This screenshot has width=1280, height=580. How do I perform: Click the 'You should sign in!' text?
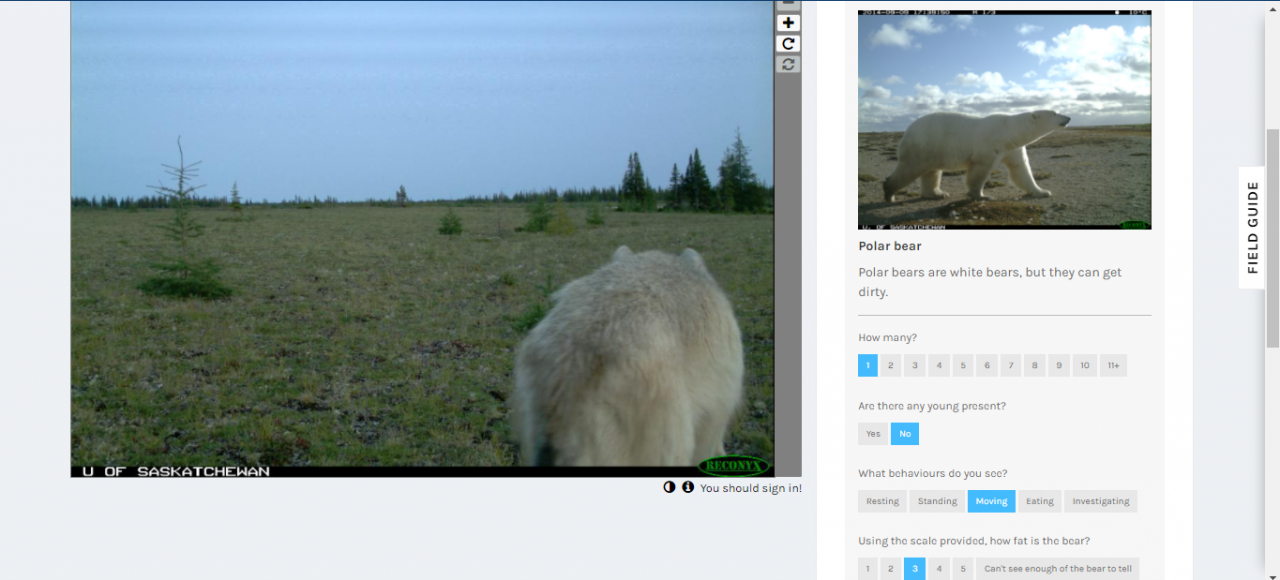click(x=751, y=488)
